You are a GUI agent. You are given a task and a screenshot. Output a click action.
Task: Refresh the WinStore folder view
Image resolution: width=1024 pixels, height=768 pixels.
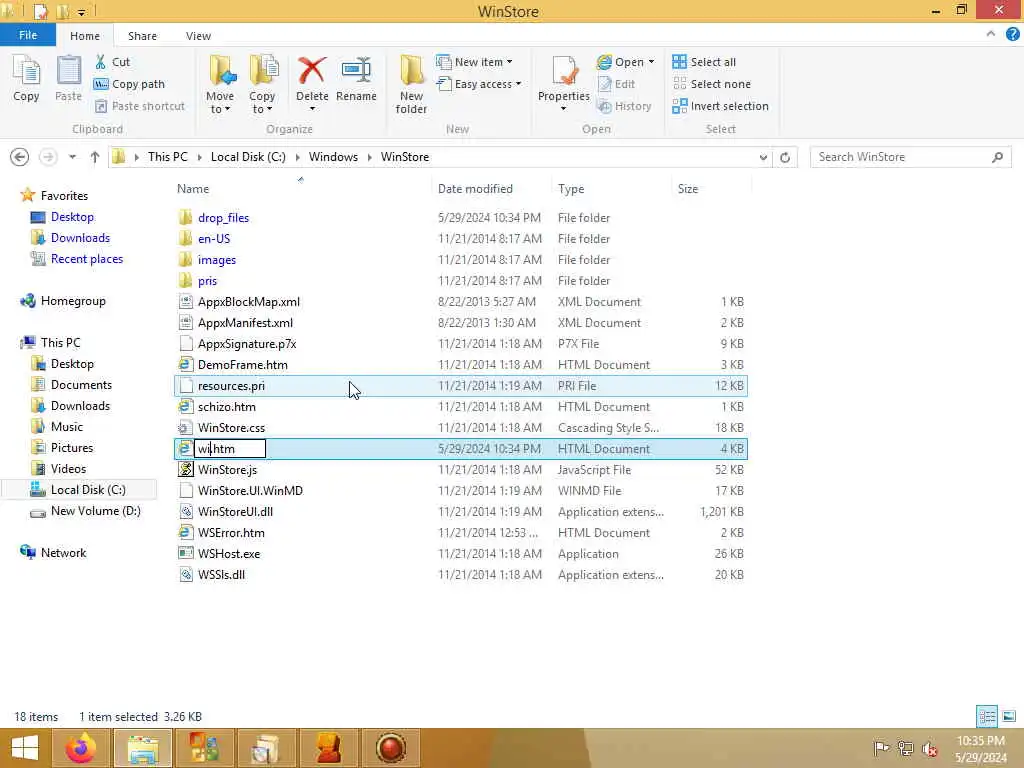pyautogui.click(x=785, y=157)
